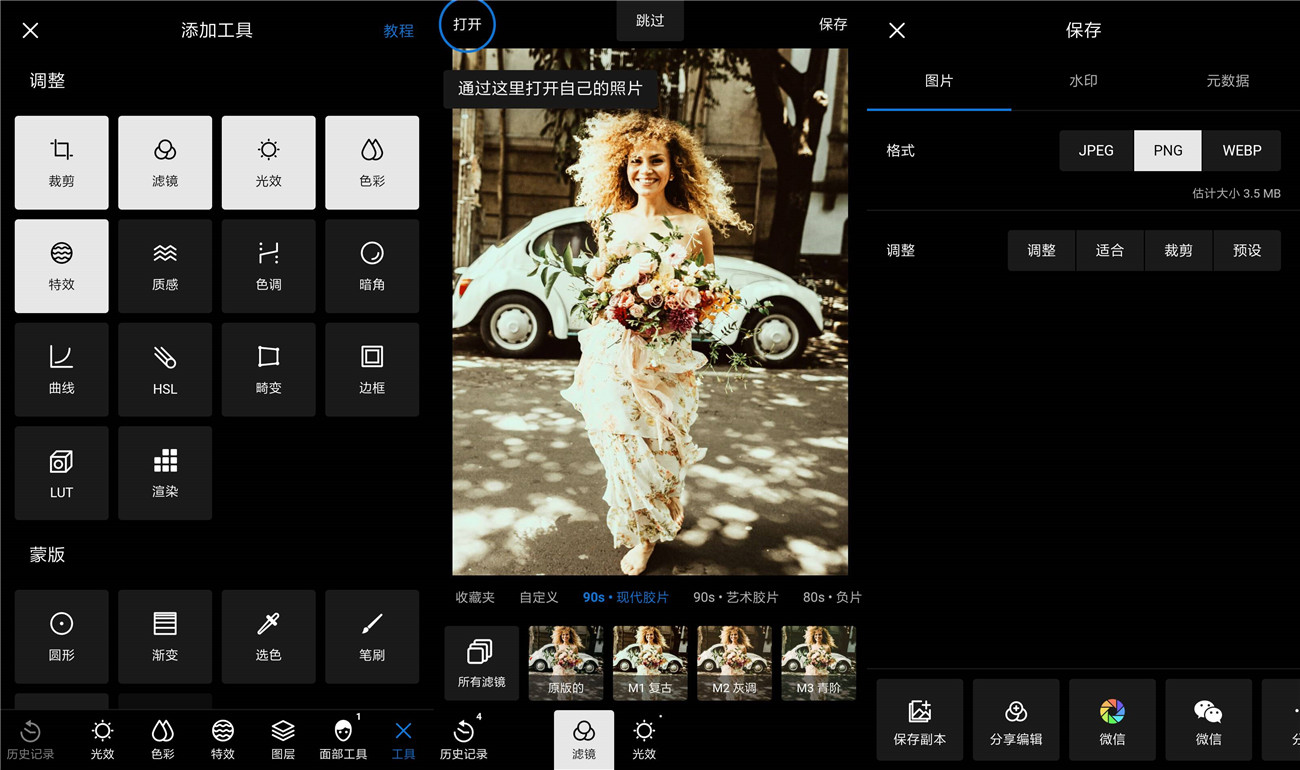Open the 教程 tutorial link
Image resolution: width=1300 pixels, height=770 pixels.
[x=398, y=31]
